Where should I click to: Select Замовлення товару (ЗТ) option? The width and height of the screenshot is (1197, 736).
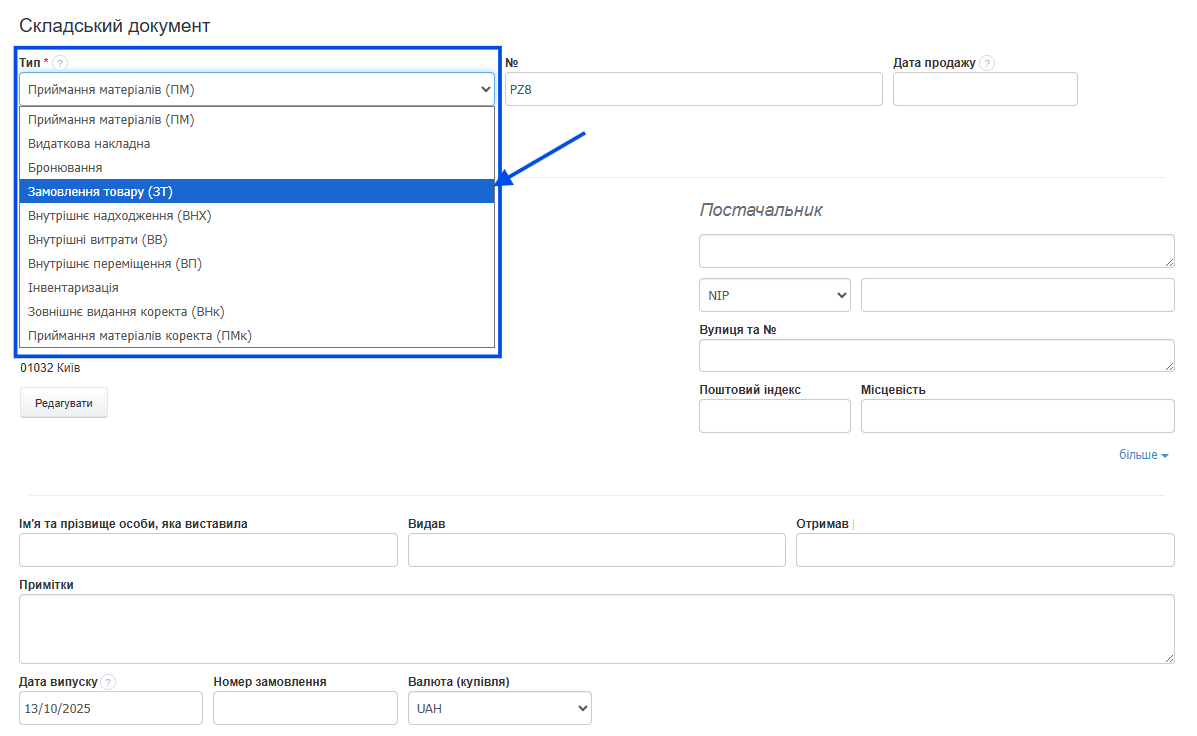tap(257, 191)
